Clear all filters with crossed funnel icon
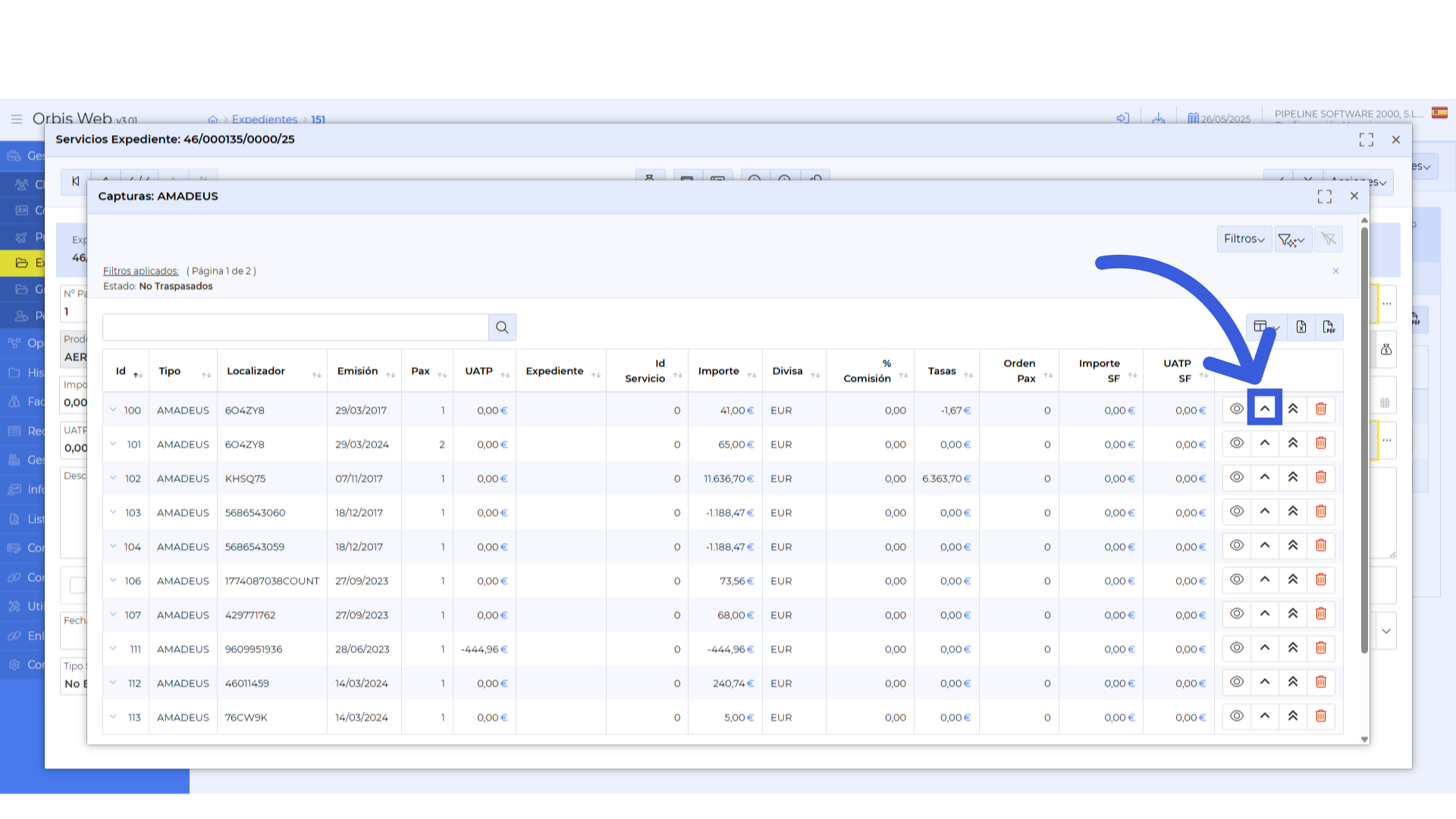 point(1329,239)
